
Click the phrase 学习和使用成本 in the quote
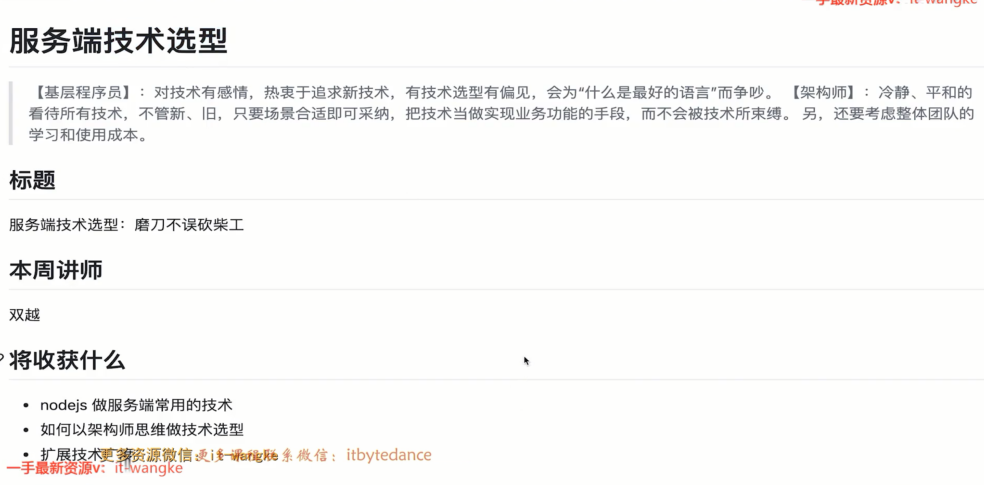click(x=82, y=136)
